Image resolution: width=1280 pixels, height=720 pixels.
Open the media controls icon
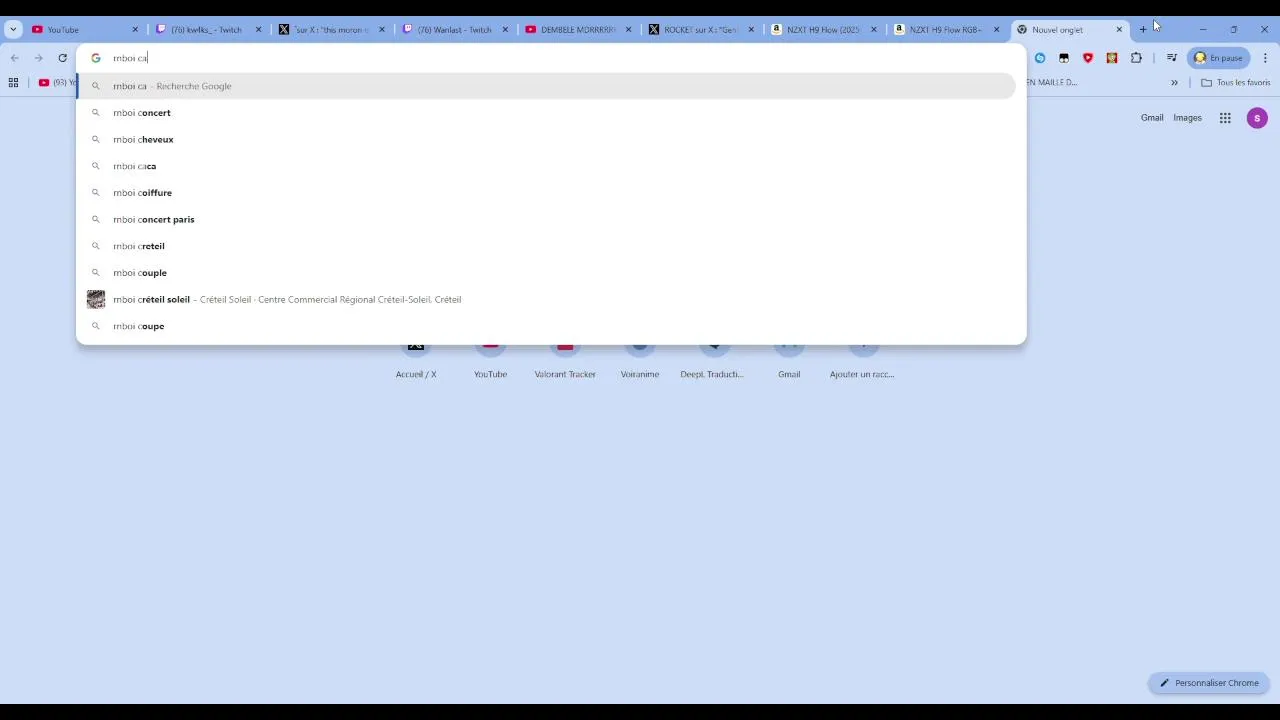coord(1171,58)
